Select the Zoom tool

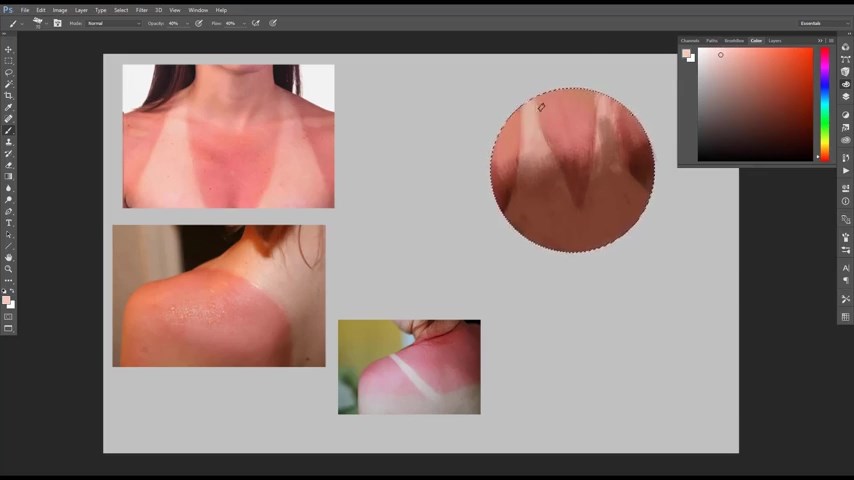click(x=9, y=269)
